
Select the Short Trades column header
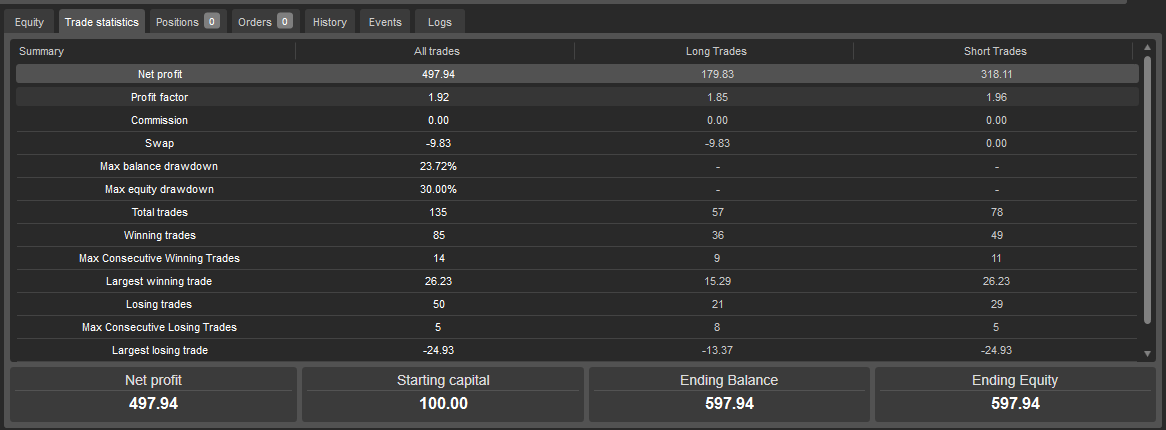[x=996, y=51]
